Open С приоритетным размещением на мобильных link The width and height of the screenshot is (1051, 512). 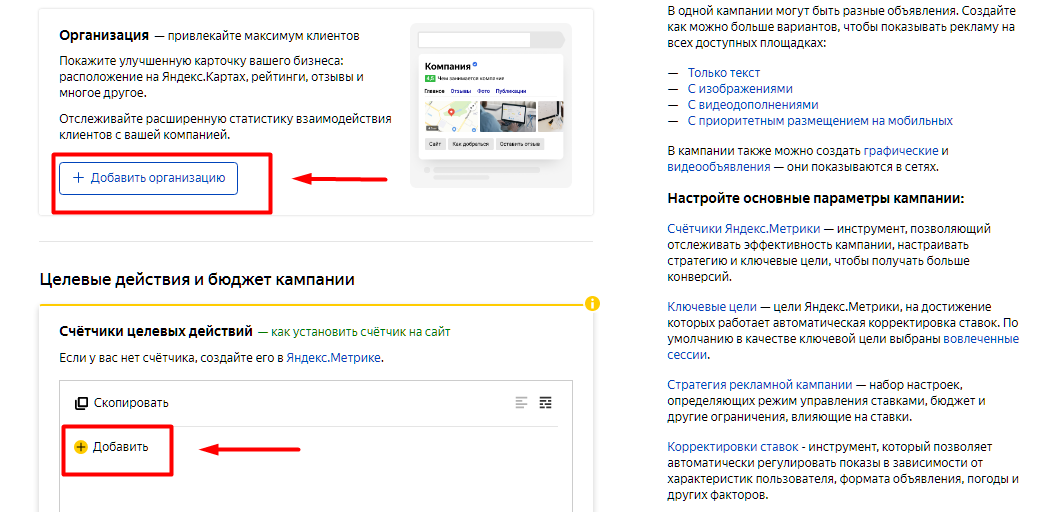(x=820, y=121)
